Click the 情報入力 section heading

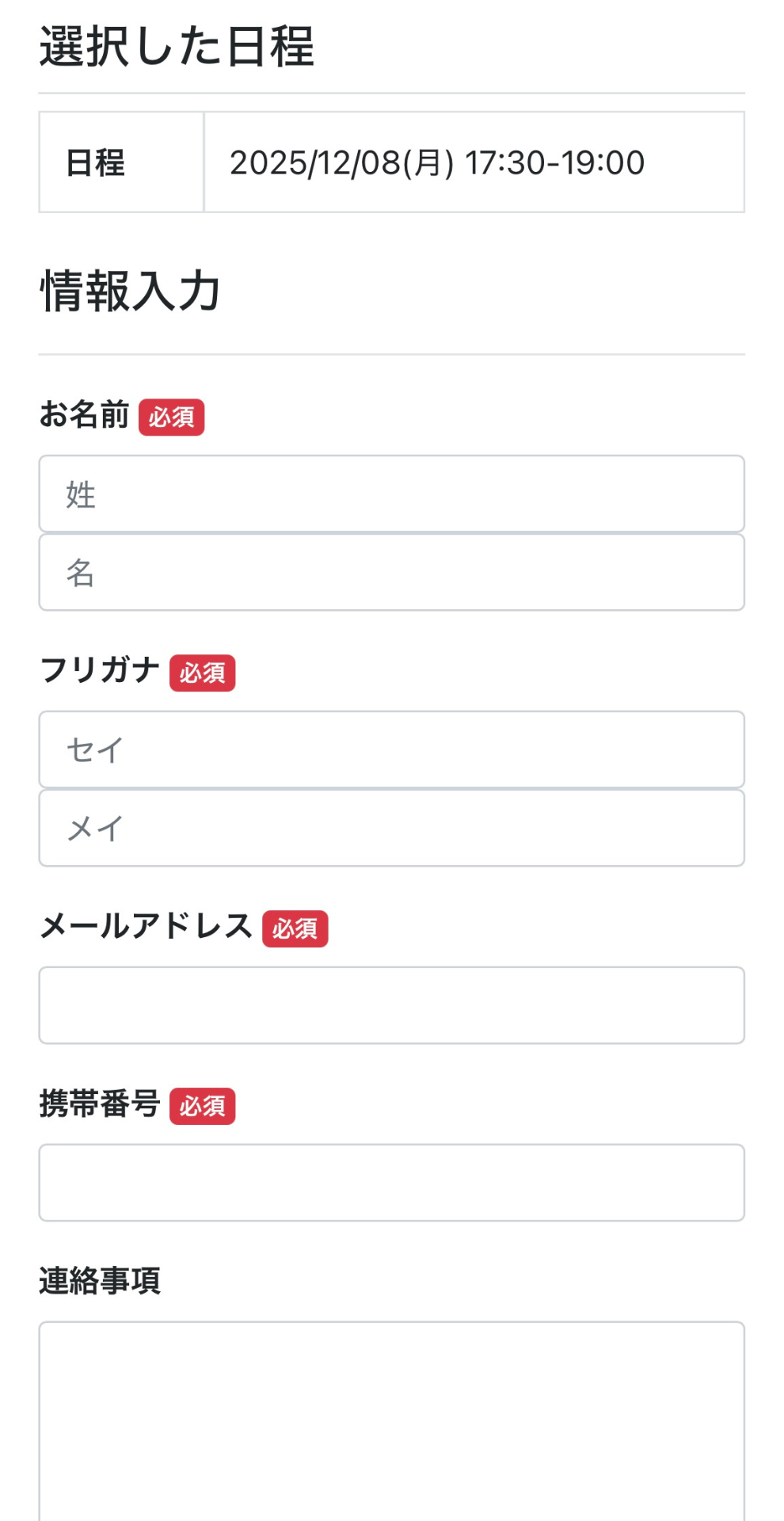(130, 291)
